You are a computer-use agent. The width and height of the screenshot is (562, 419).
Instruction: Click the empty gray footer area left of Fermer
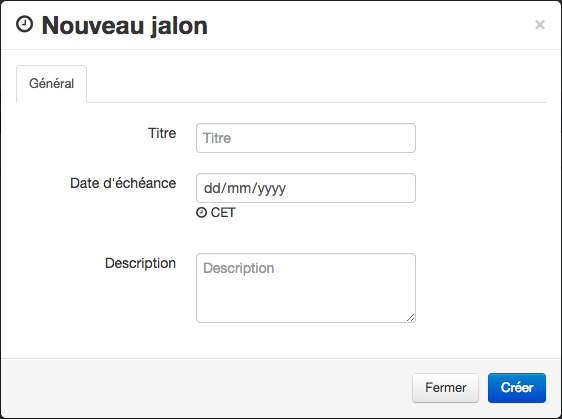pyautogui.click(x=206, y=388)
